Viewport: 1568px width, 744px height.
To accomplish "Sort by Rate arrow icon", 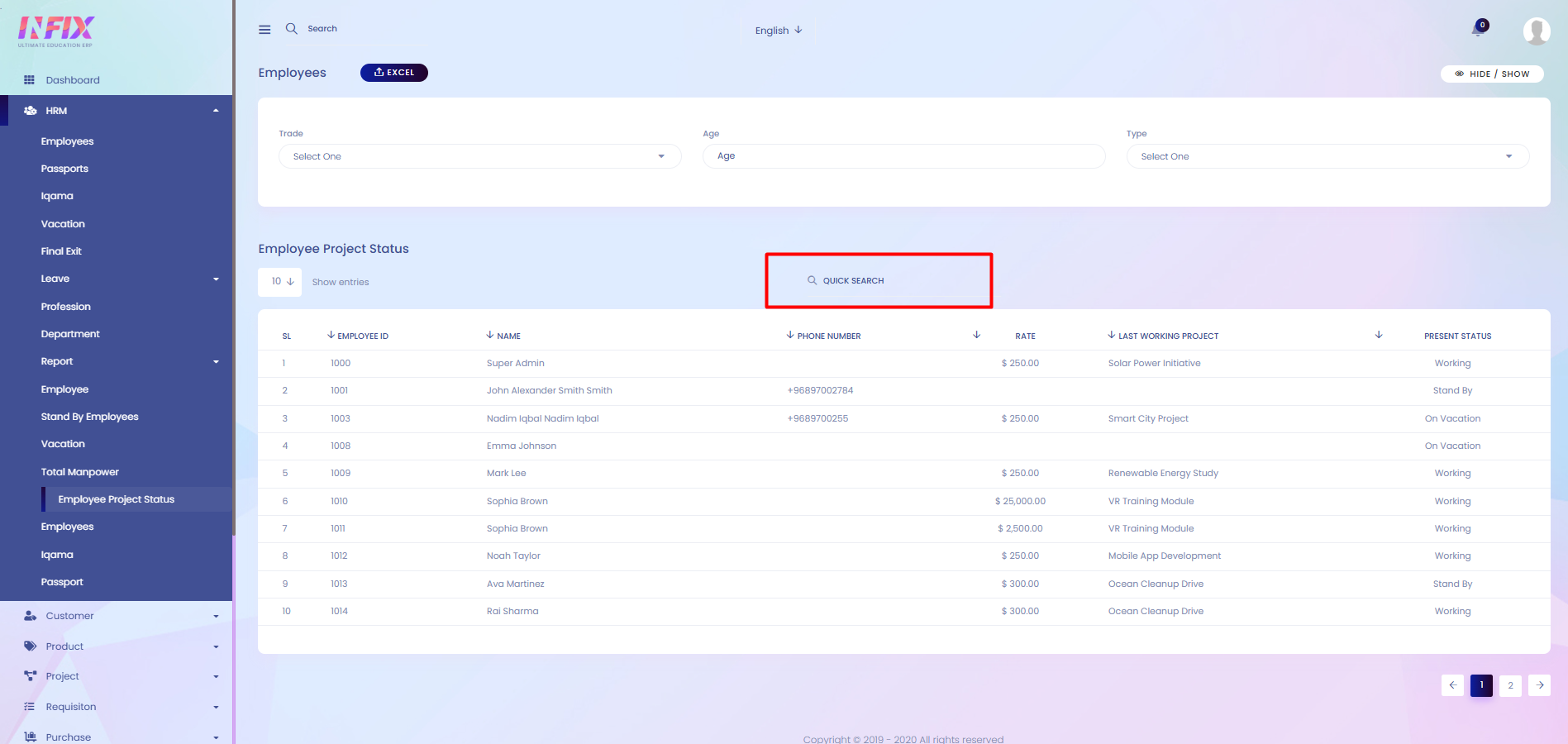I will coord(977,335).
